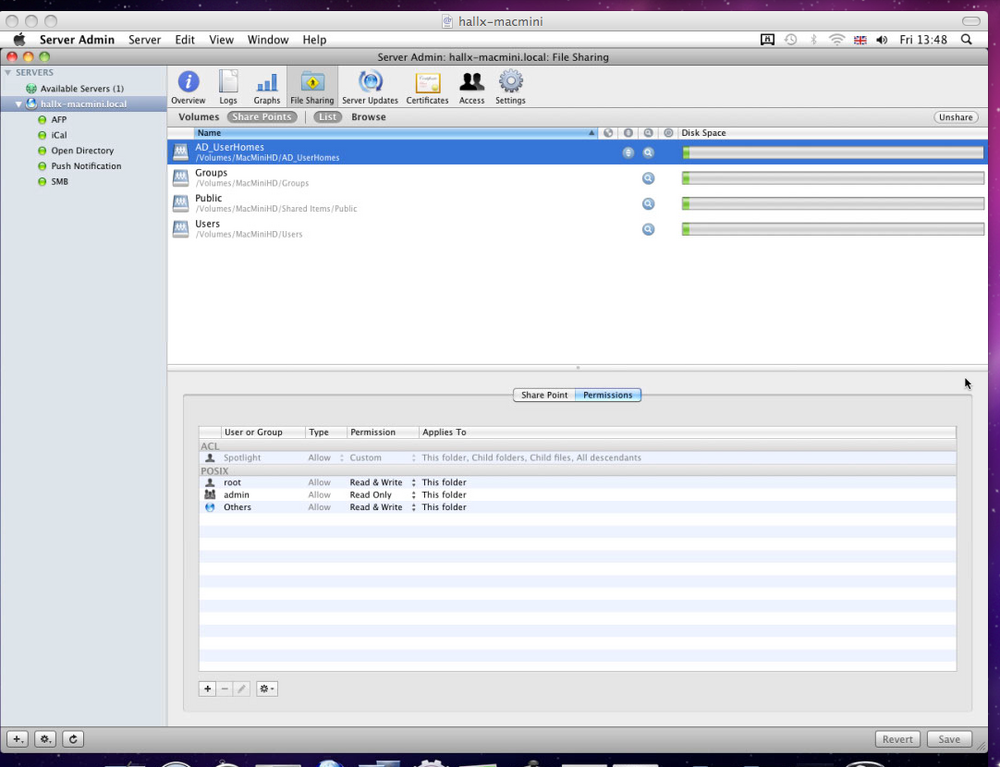
Task: Click the Spotlight magnifier icon in Groups row
Action: (648, 178)
